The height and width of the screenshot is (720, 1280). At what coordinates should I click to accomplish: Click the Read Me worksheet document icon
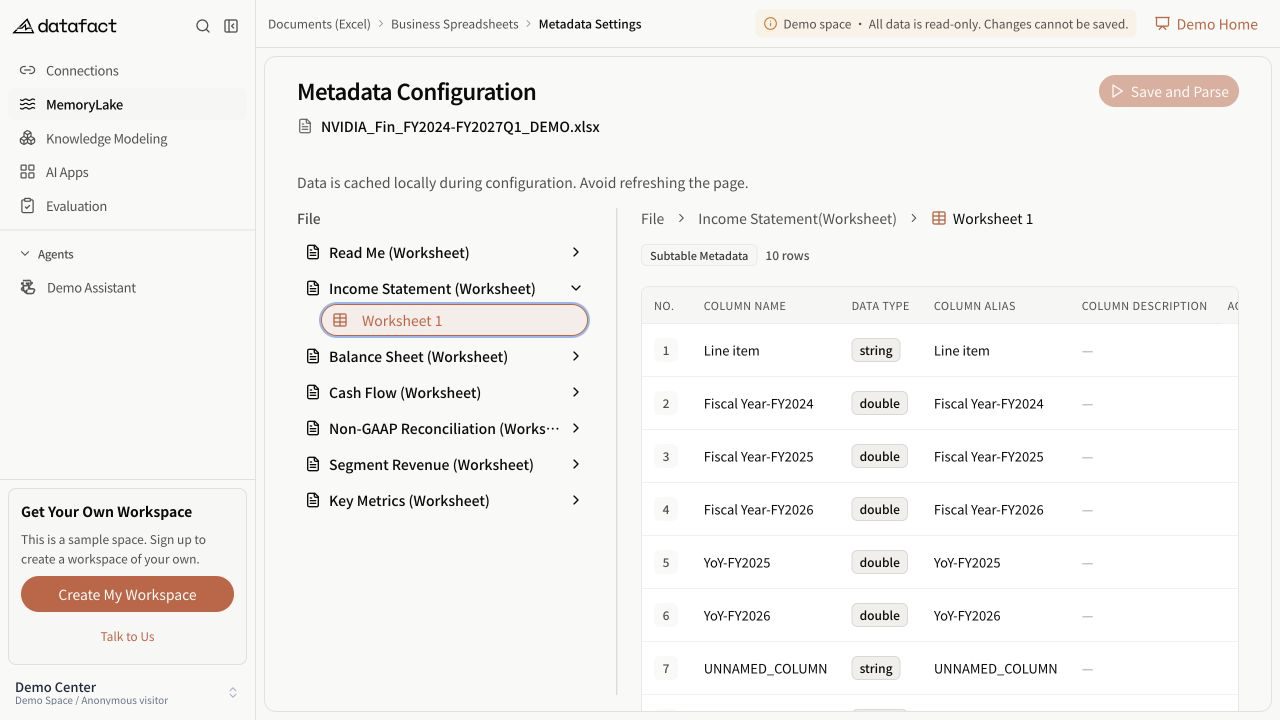(313, 253)
